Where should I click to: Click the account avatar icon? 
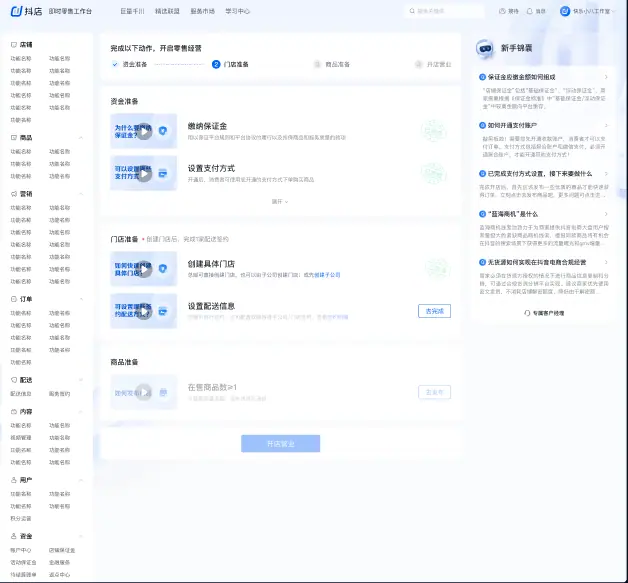click(x=565, y=11)
